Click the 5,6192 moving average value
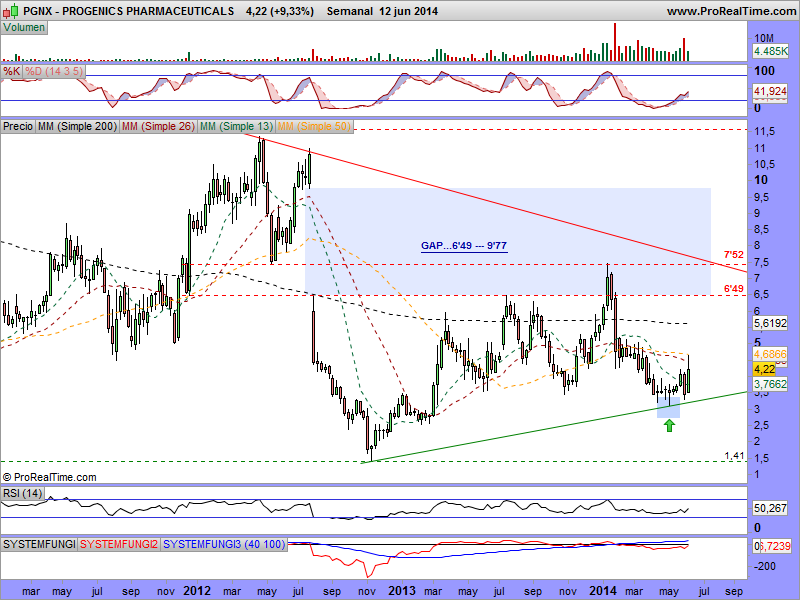800x600 pixels. tap(770, 323)
